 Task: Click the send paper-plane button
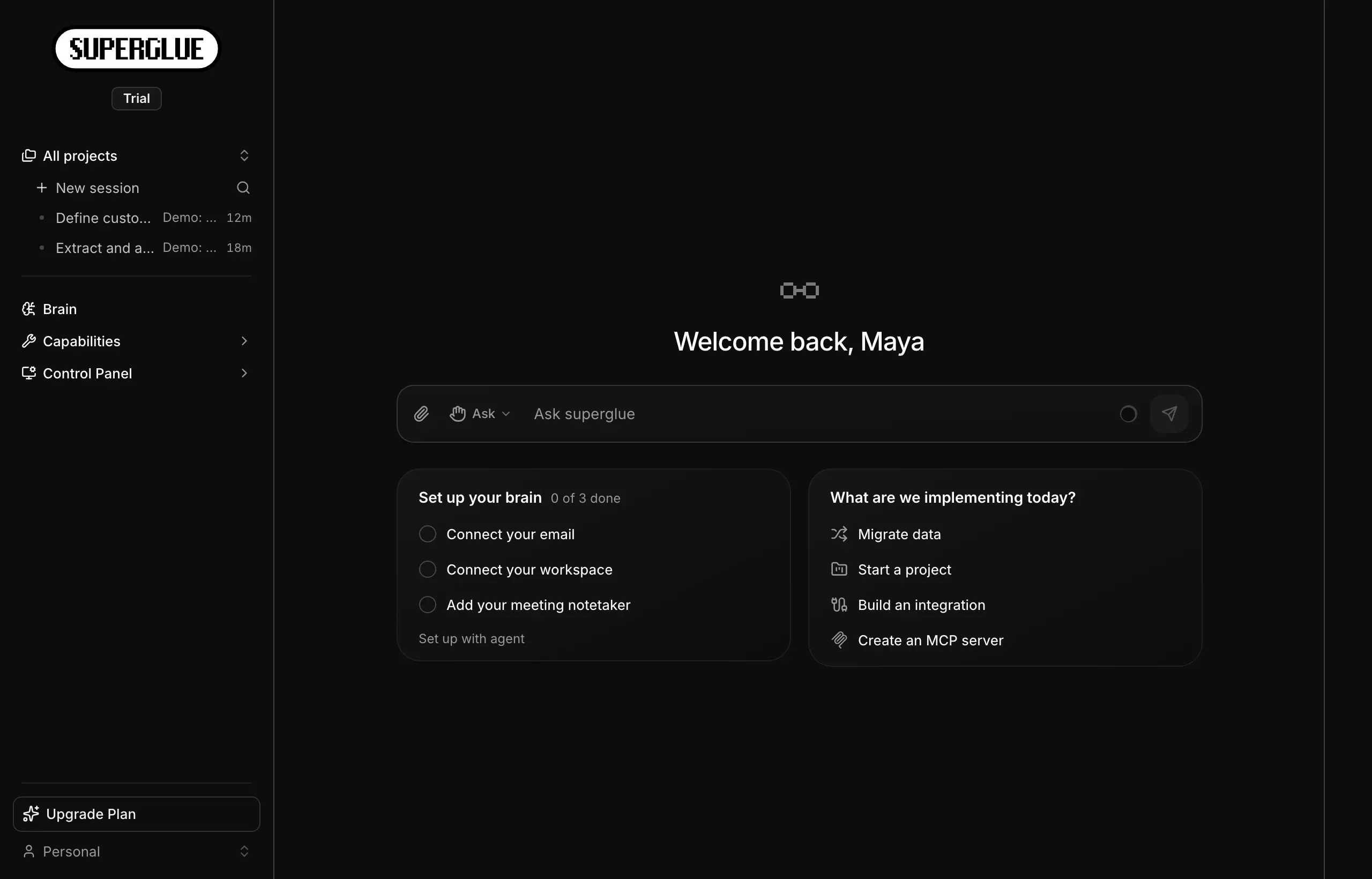pos(1169,414)
